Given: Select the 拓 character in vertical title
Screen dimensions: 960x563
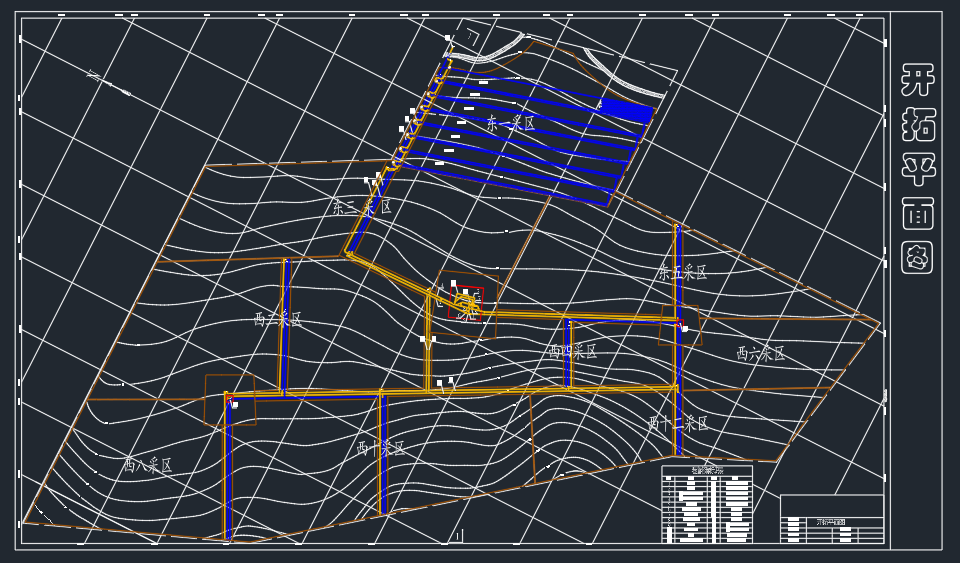Looking at the screenshot, I should pos(917,124).
